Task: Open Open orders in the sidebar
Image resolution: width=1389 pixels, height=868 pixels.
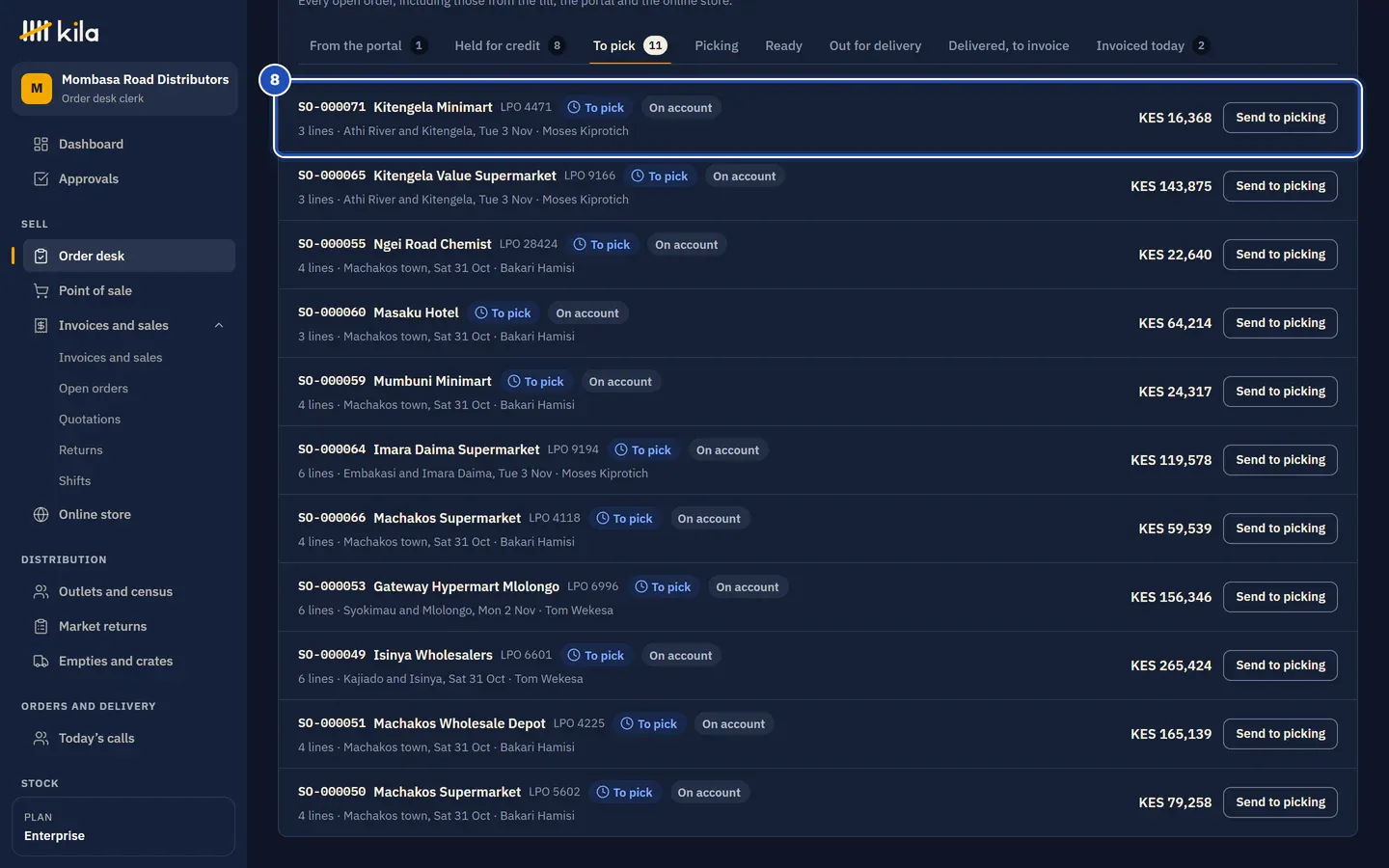Action: coord(94,389)
